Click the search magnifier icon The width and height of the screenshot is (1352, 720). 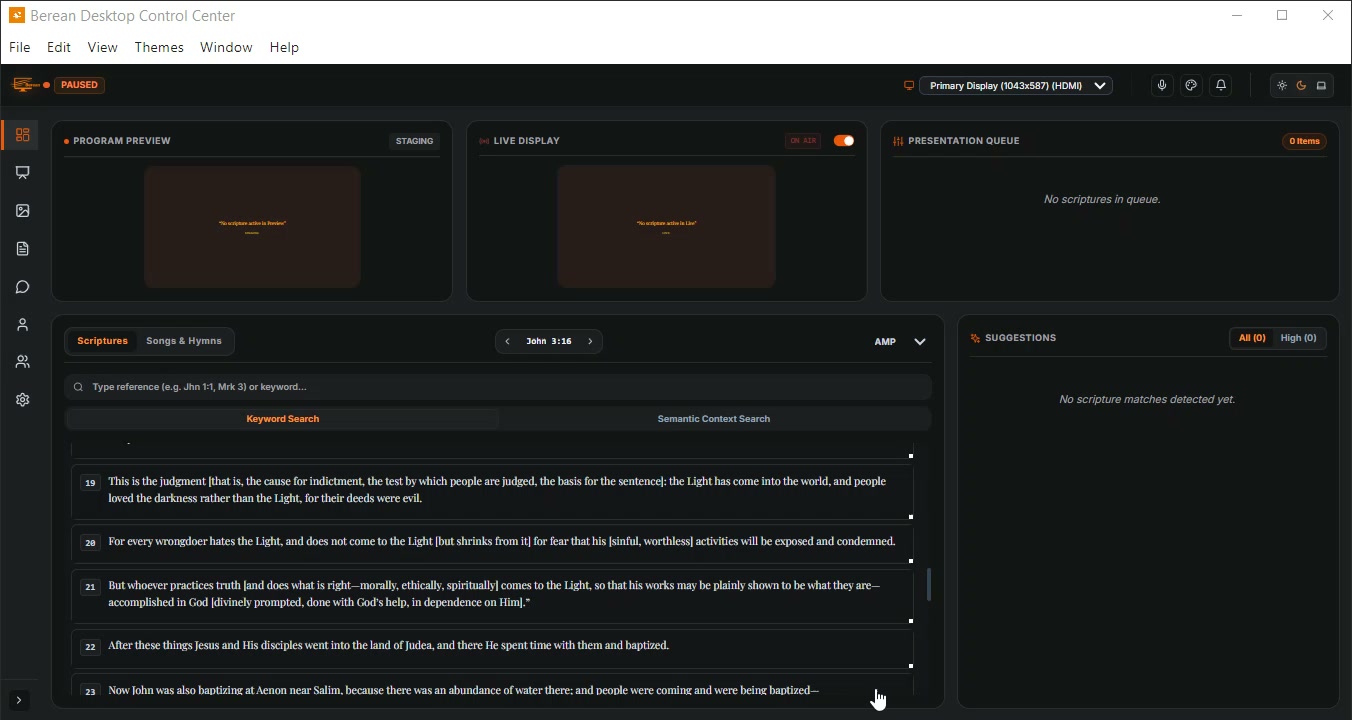(x=78, y=387)
